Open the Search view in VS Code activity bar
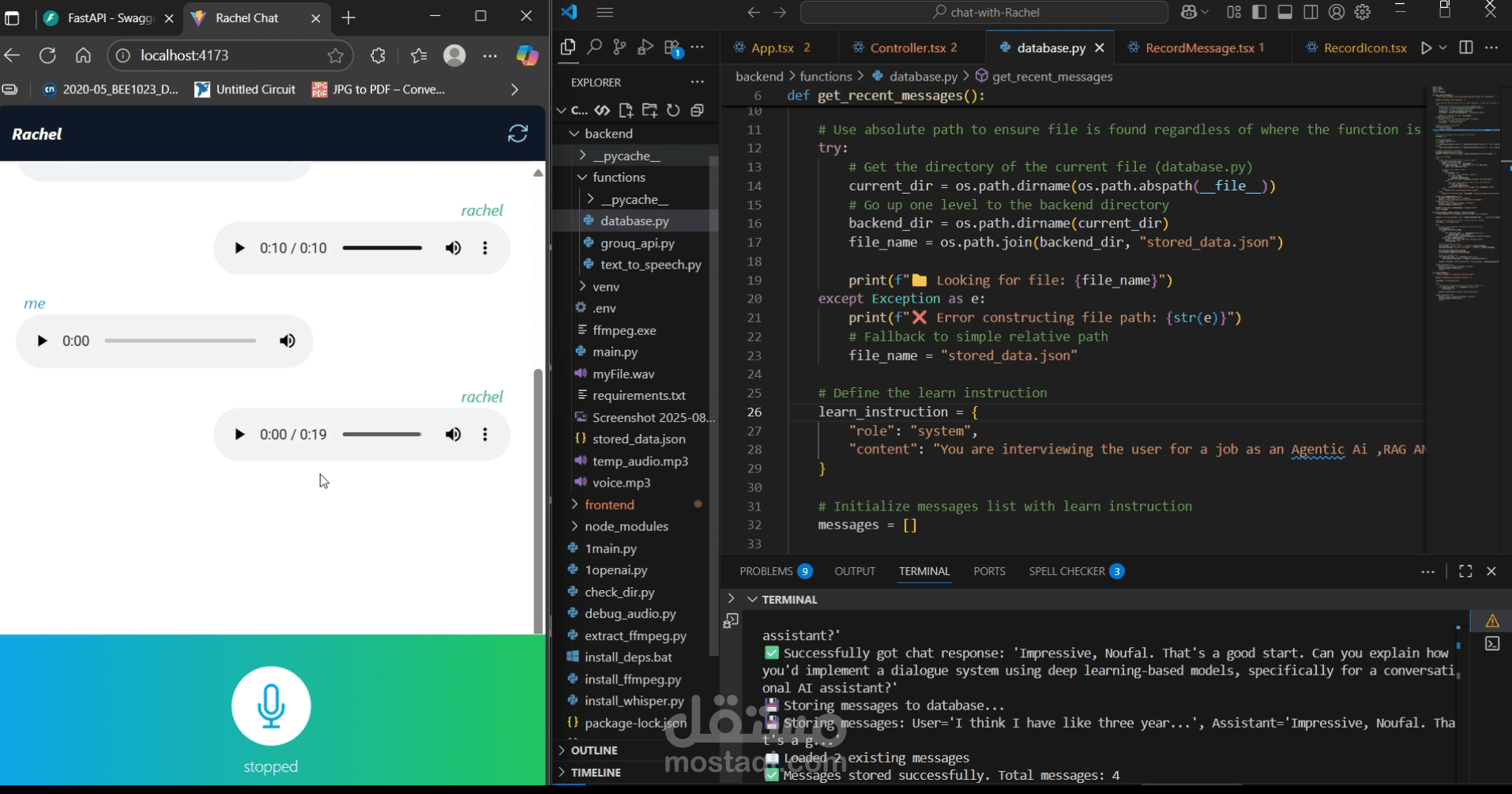The width and height of the screenshot is (1512, 794). click(x=594, y=47)
